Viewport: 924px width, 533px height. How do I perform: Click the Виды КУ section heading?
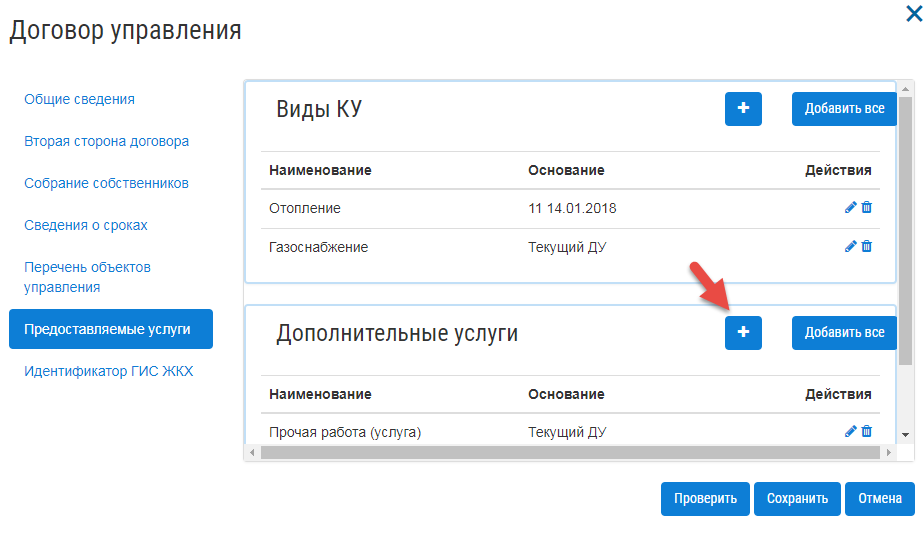(x=319, y=109)
